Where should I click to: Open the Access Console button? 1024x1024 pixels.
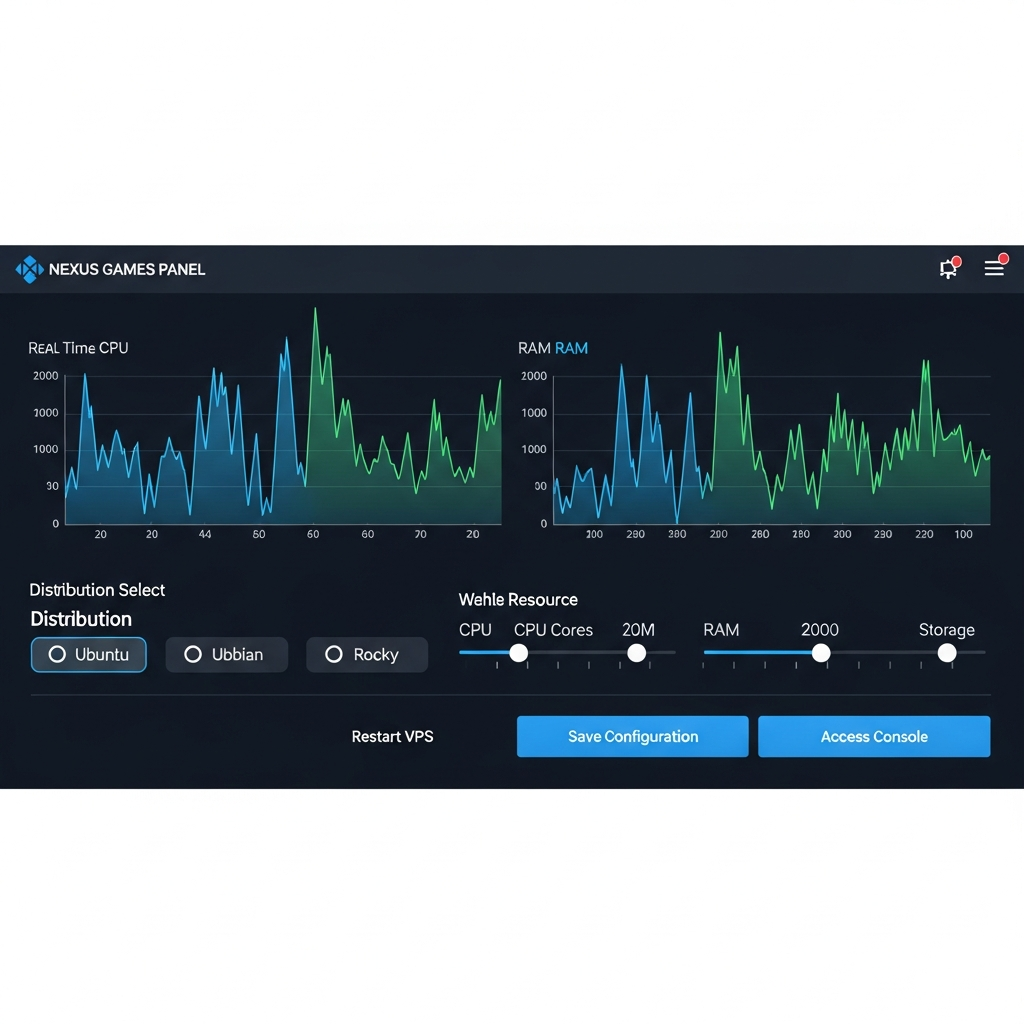point(873,737)
